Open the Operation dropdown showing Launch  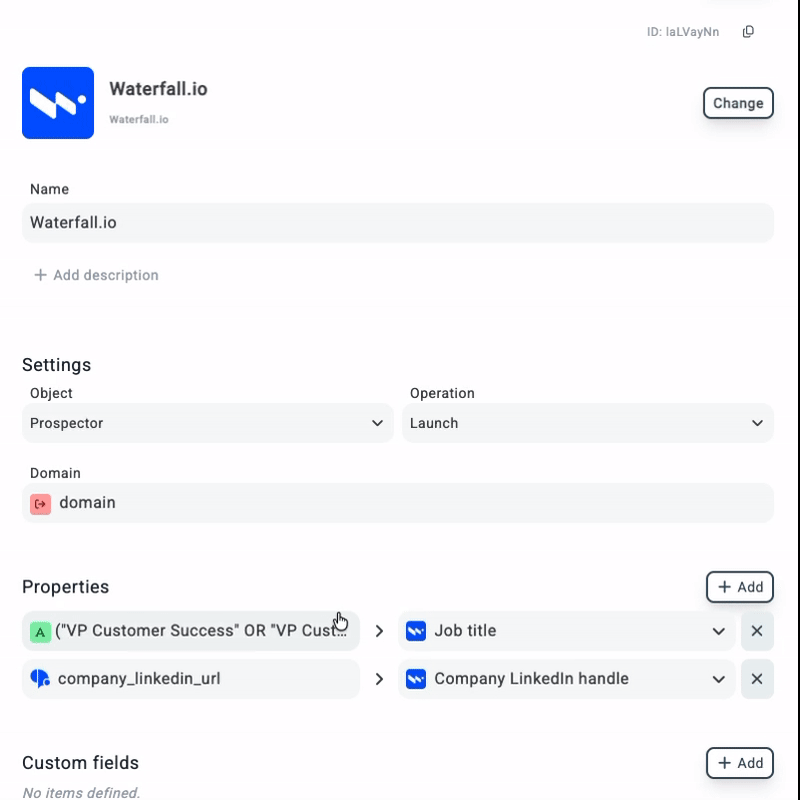(x=588, y=423)
